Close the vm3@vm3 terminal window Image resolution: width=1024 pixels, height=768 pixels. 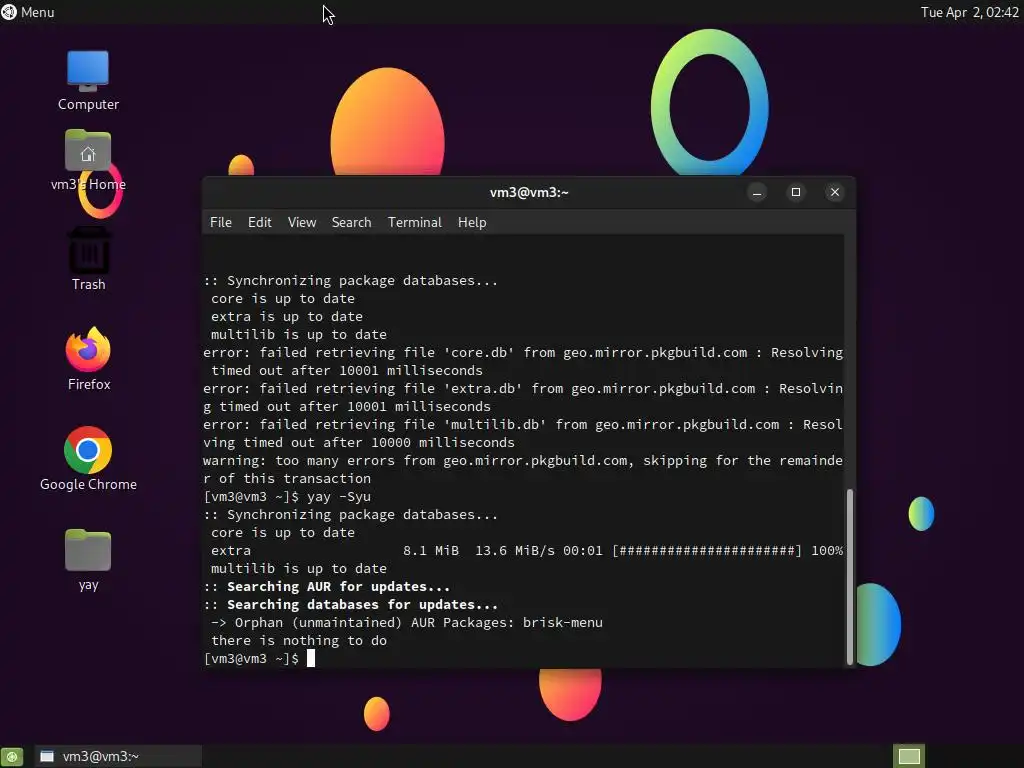click(835, 192)
